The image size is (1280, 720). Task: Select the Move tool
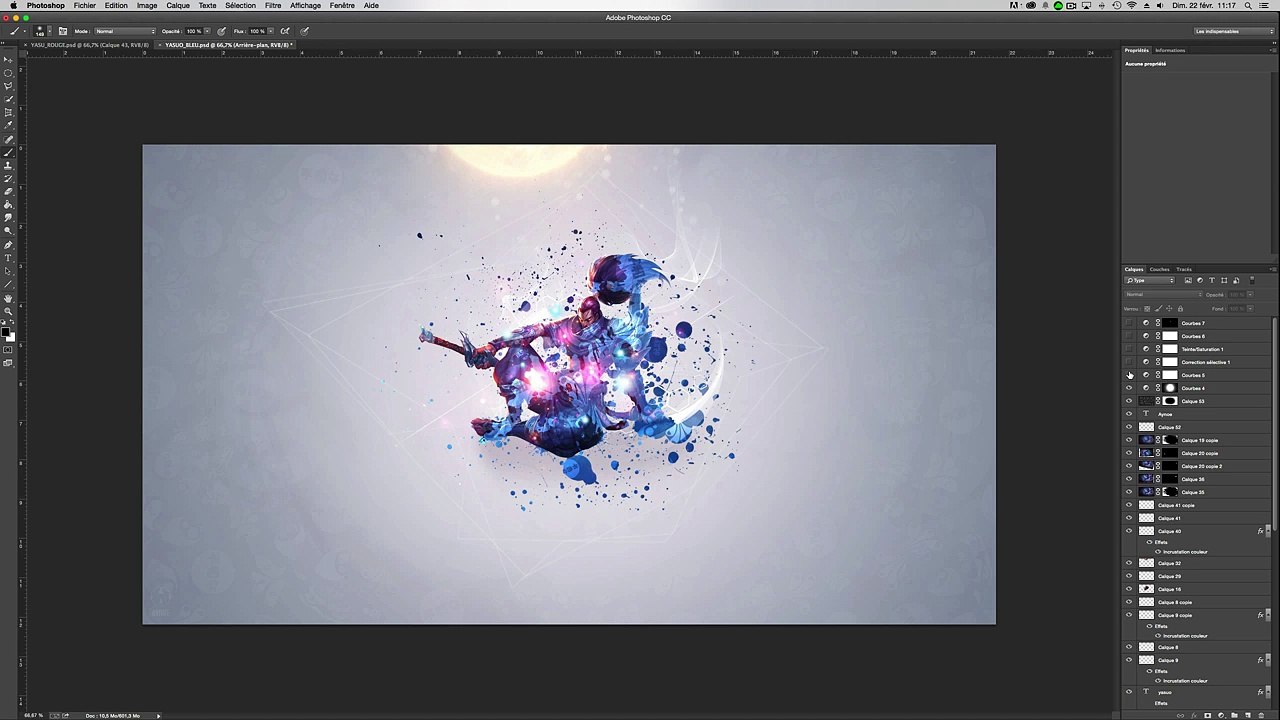8,60
